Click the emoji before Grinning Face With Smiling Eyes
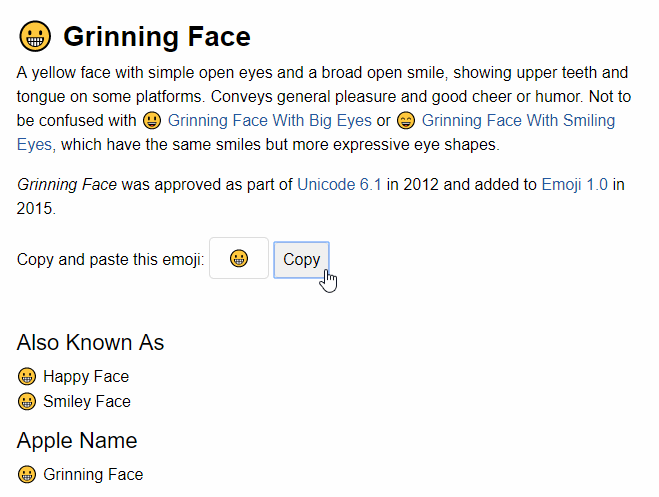 [x=406, y=121]
